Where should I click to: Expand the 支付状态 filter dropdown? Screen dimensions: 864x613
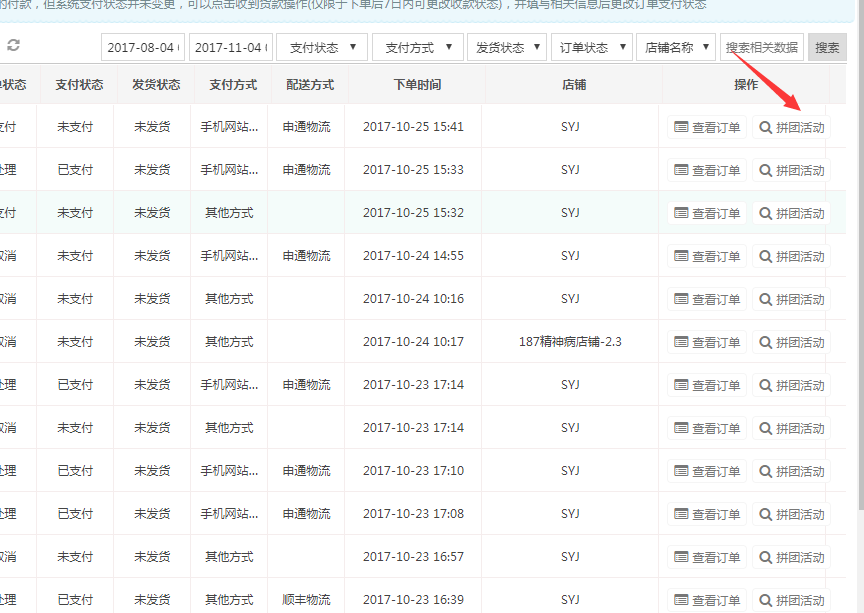(321, 47)
